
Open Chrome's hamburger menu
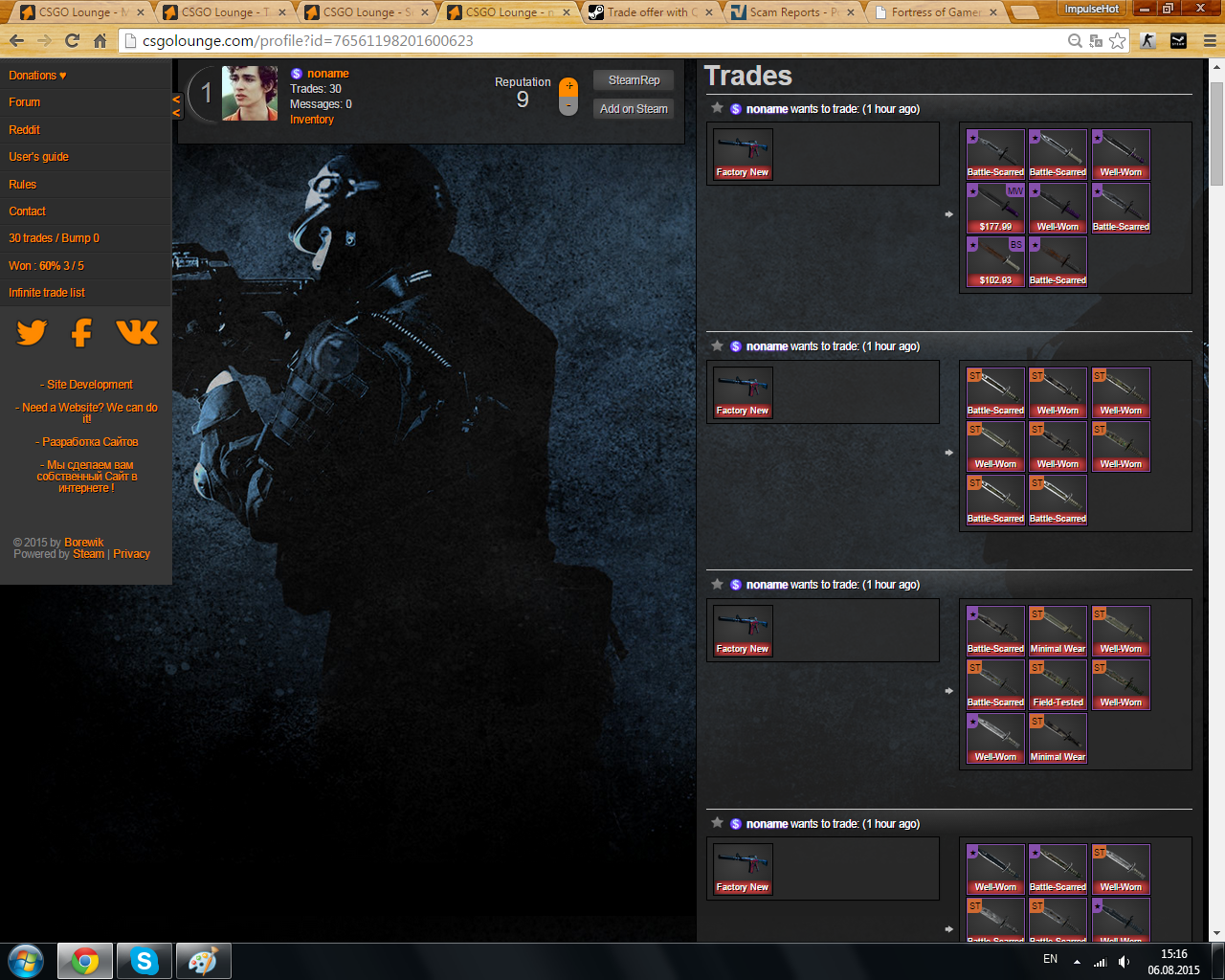[1210, 41]
